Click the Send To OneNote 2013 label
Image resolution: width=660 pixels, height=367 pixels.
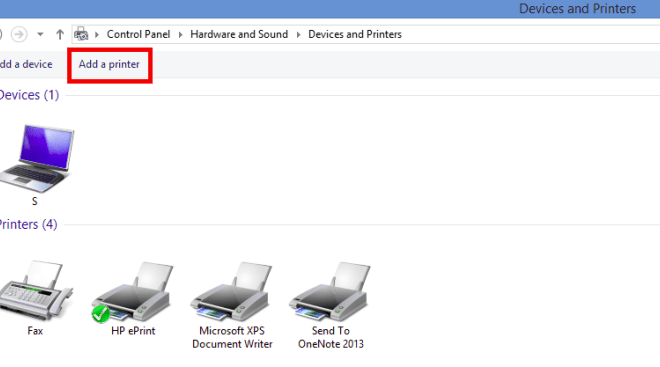[x=331, y=337]
